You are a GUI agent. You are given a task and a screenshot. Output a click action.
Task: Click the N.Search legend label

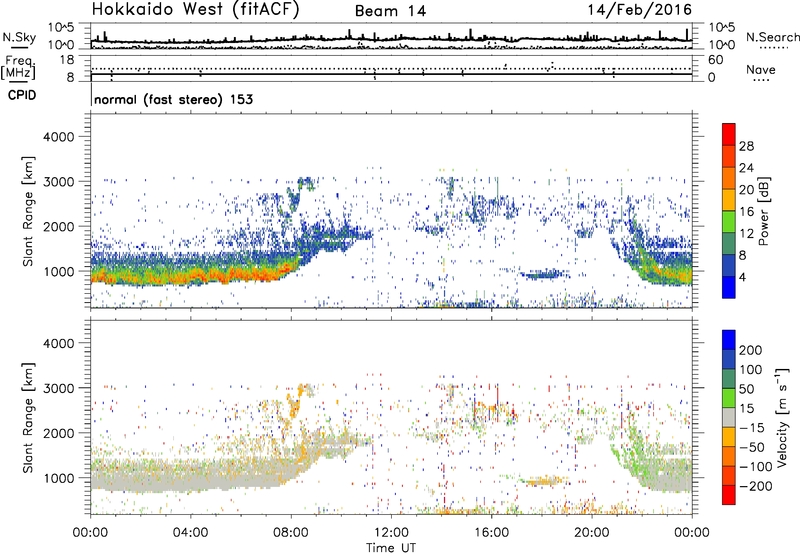(x=772, y=37)
